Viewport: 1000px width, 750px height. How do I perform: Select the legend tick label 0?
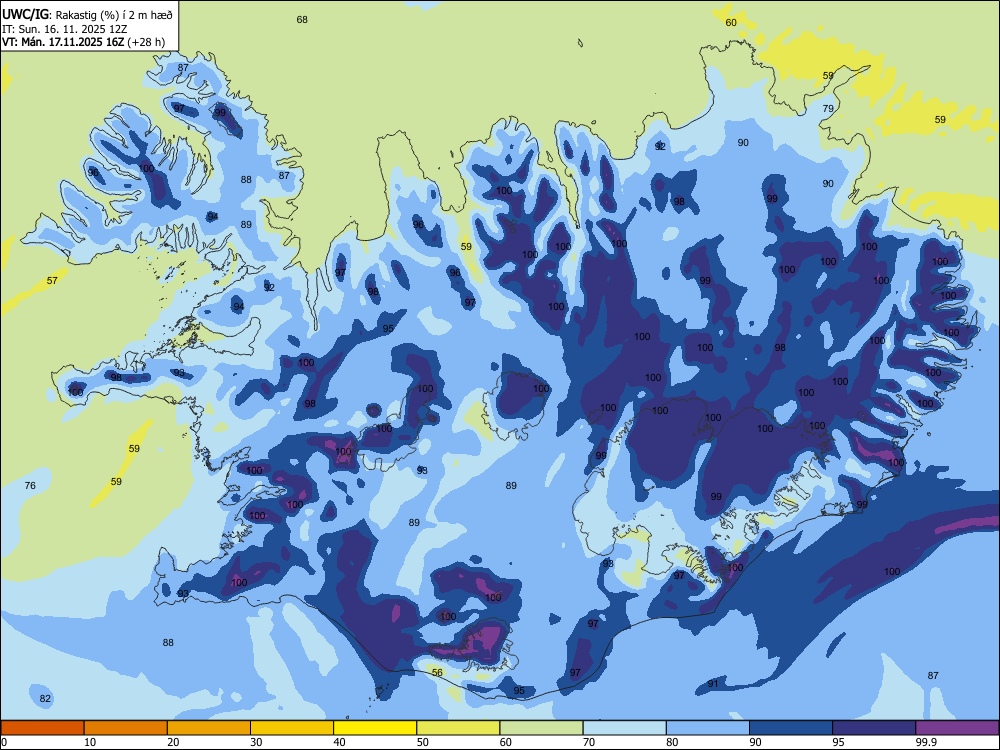(4, 742)
